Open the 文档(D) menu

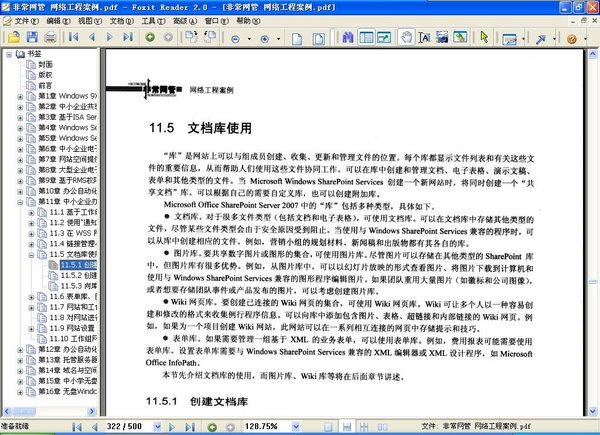122,21
